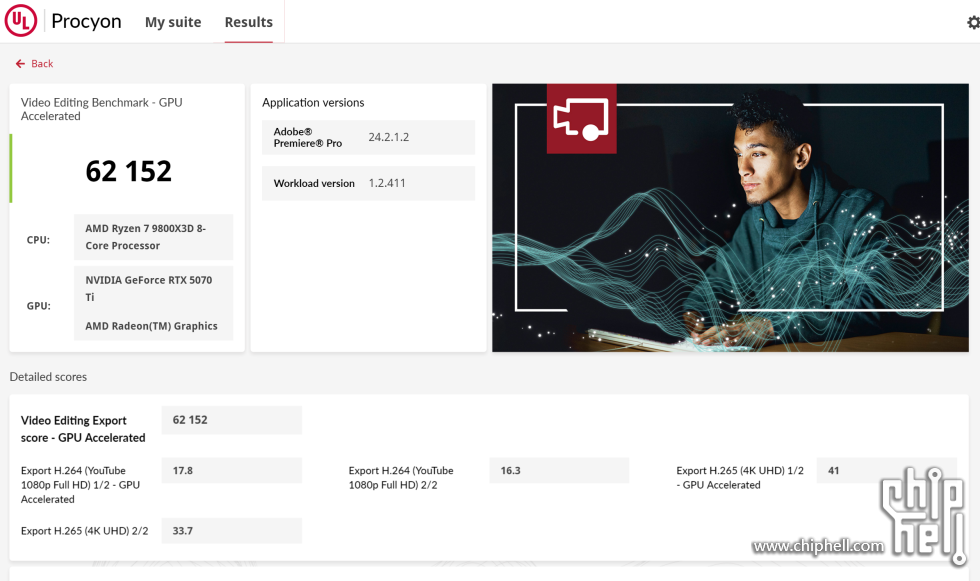Select the AMD Ryzen 7 9800X3D text
The image size is (980, 581).
[146, 237]
